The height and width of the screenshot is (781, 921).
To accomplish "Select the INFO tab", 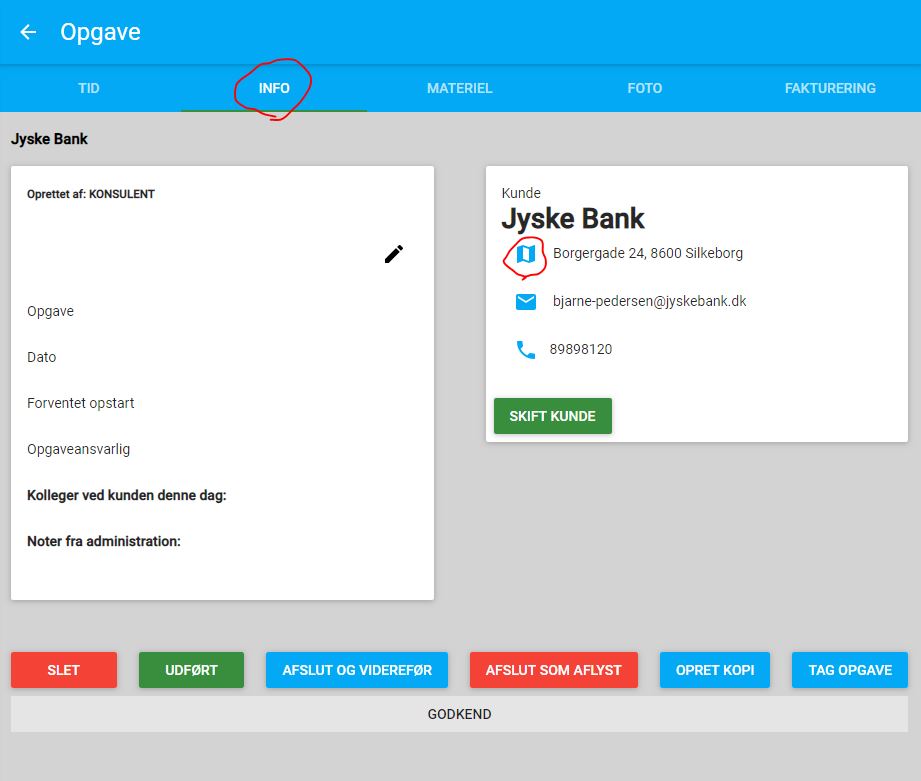I will click(274, 88).
